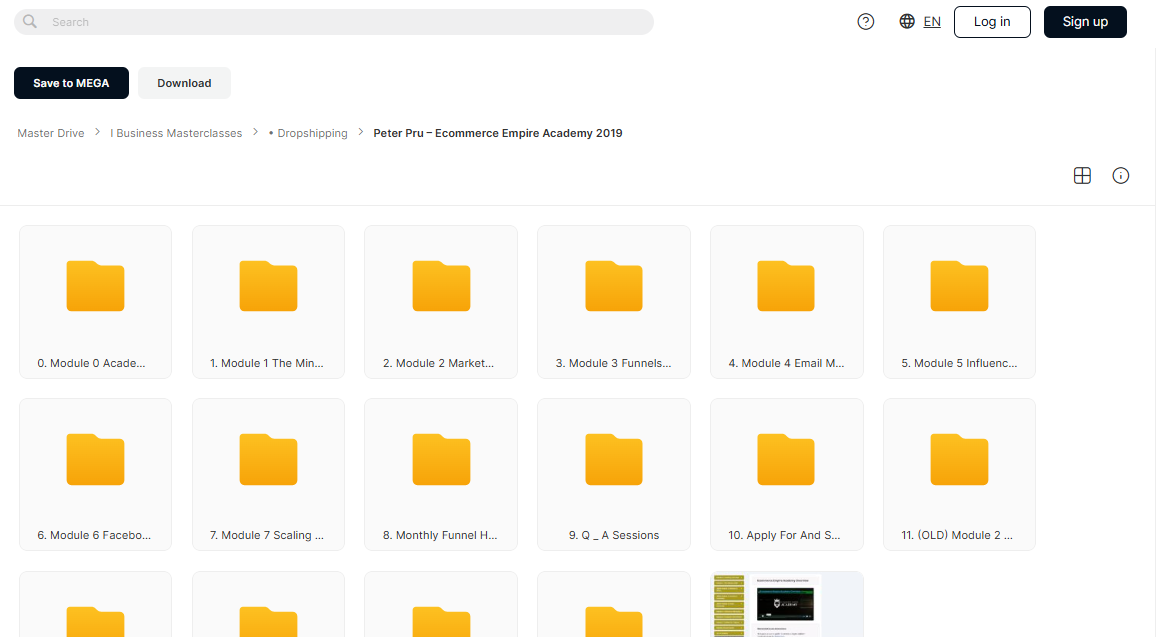Open the help question mark icon
This screenshot has width=1156, height=637.
pos(866,21)
